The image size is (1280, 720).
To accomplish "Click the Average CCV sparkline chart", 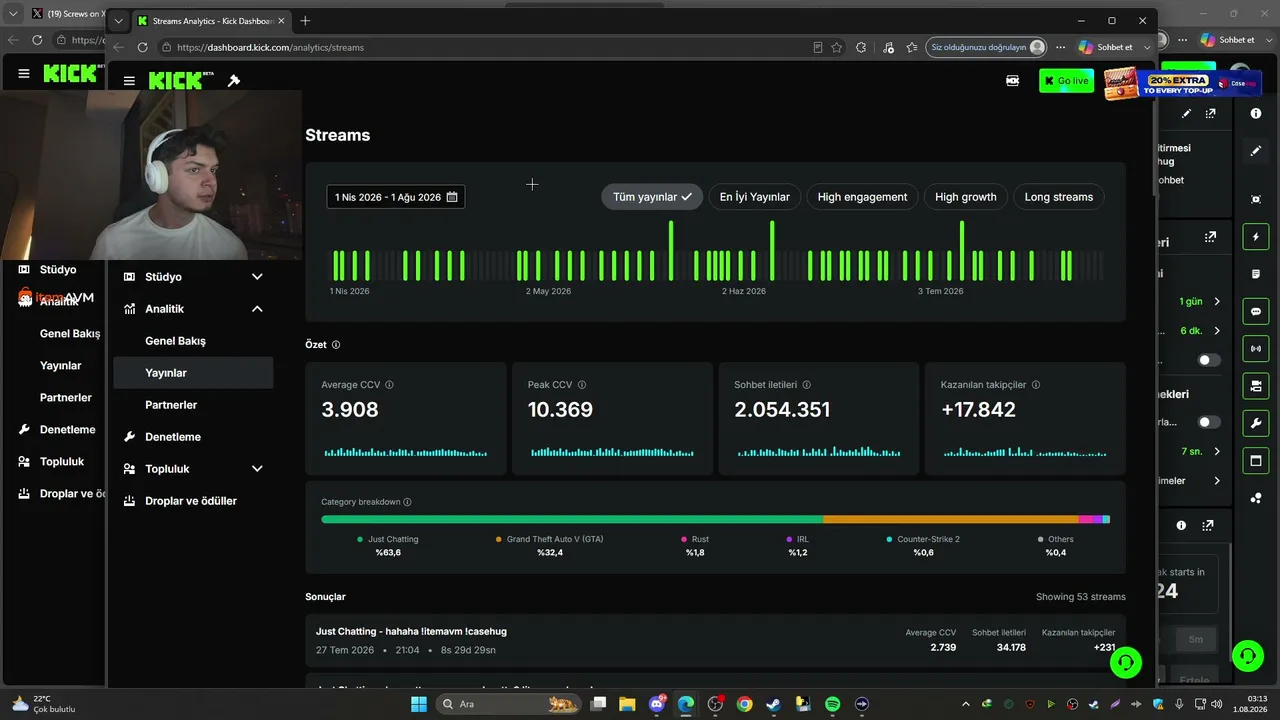I will (x=405, y=451).
